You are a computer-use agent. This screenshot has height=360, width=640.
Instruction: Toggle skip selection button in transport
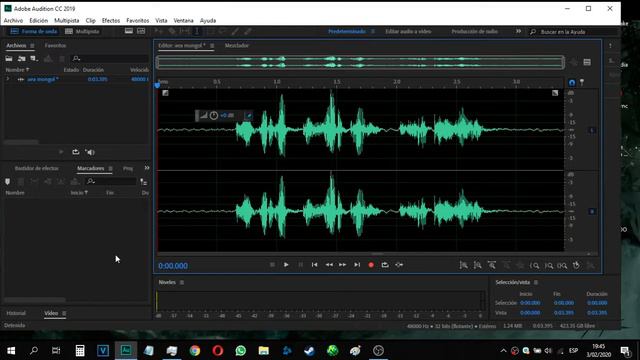tap(399, 265)
